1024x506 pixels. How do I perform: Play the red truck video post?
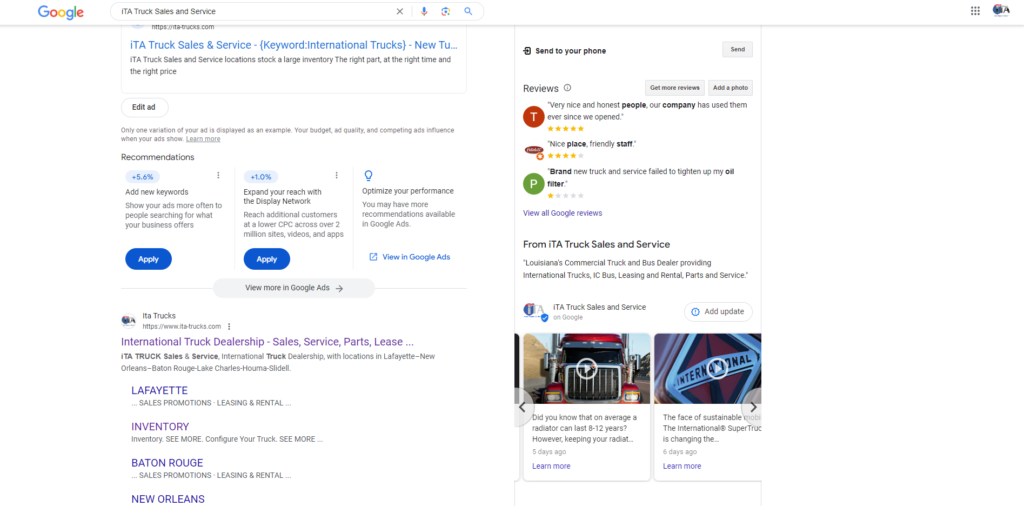[x=586, y=368]
